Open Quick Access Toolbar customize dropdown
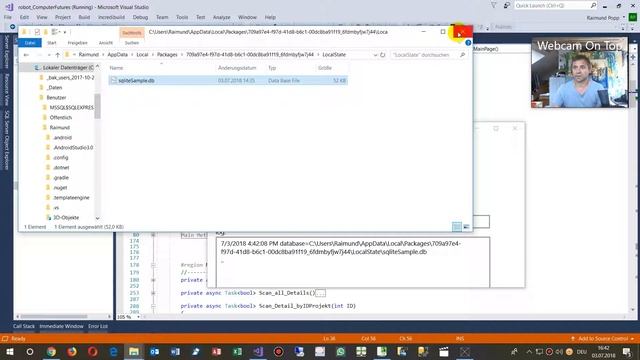The height and width of the screenshot is (360, 640). 65,32
